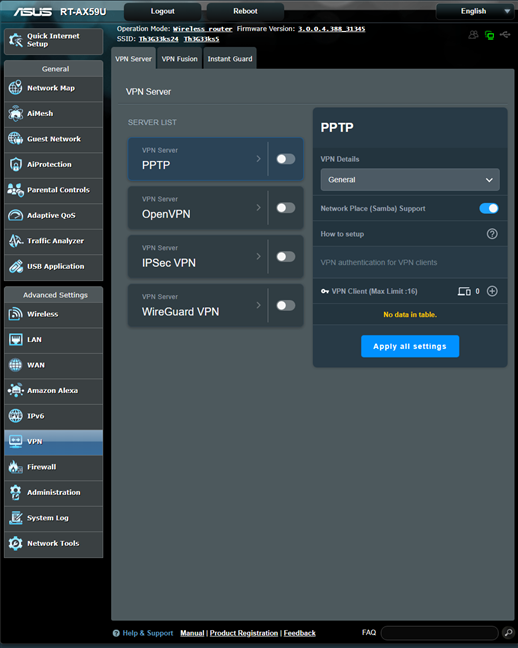Open the Manual link in footer
Image resolution: width=518 pixels, height=648 pixels.
(x=192, y=633)
